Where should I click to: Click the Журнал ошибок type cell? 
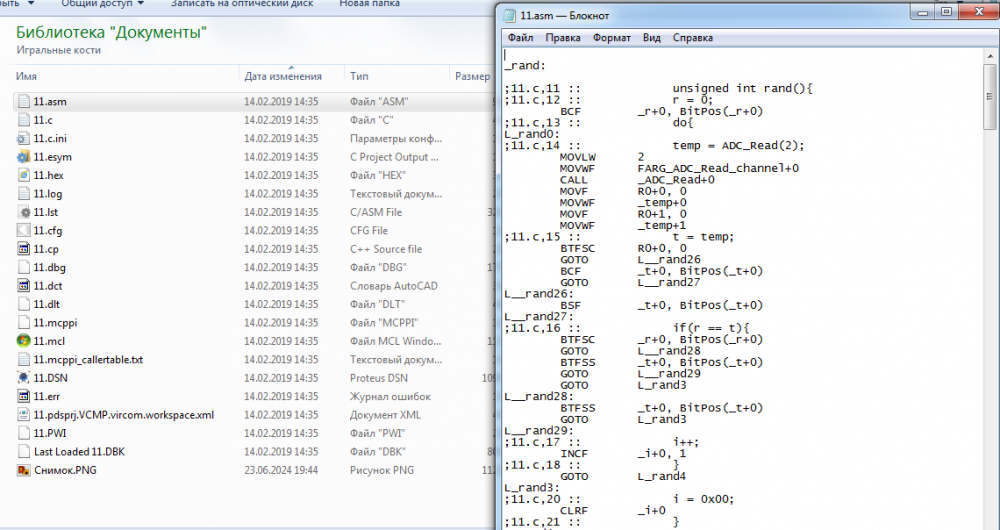coord(390,397)
